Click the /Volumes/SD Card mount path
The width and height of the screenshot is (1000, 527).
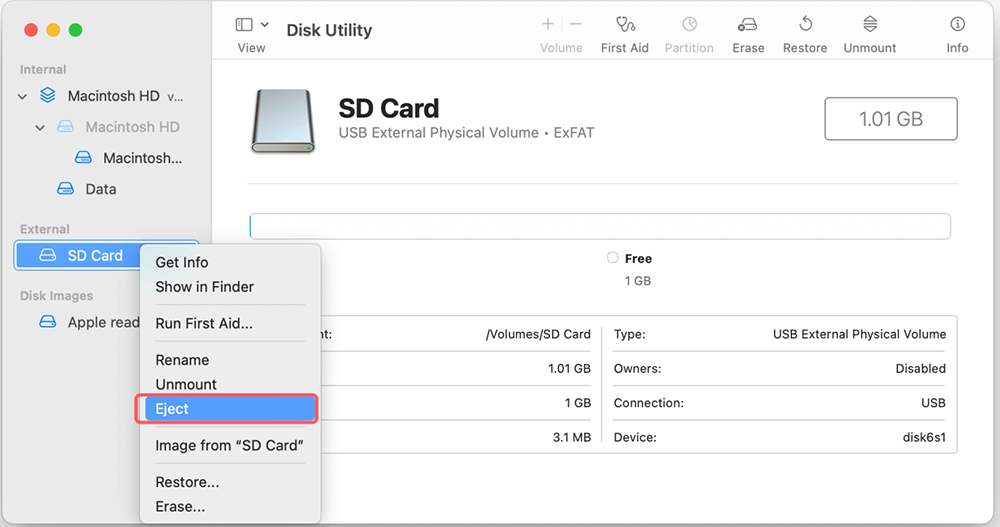tap(538, 334)
